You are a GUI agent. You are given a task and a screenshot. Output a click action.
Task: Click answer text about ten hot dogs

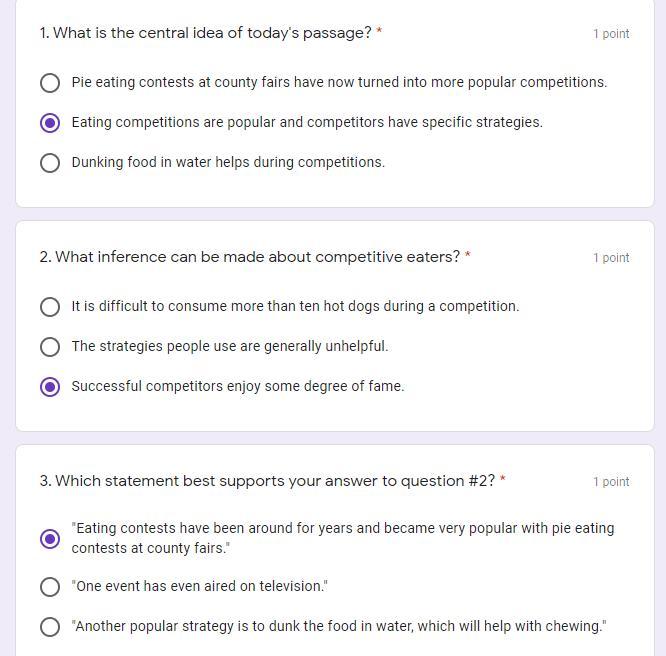point(295,306)
